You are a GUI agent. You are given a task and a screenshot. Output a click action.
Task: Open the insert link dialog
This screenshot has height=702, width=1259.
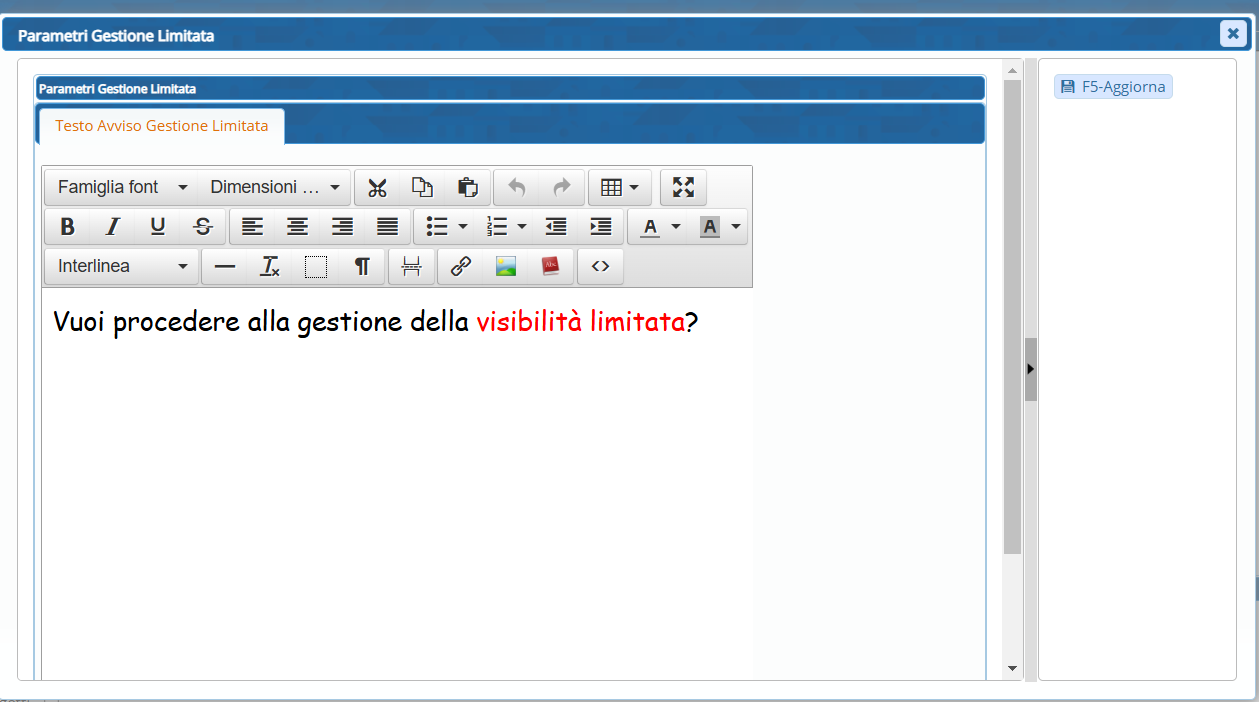pyautogui.click(x=460, y=267)
